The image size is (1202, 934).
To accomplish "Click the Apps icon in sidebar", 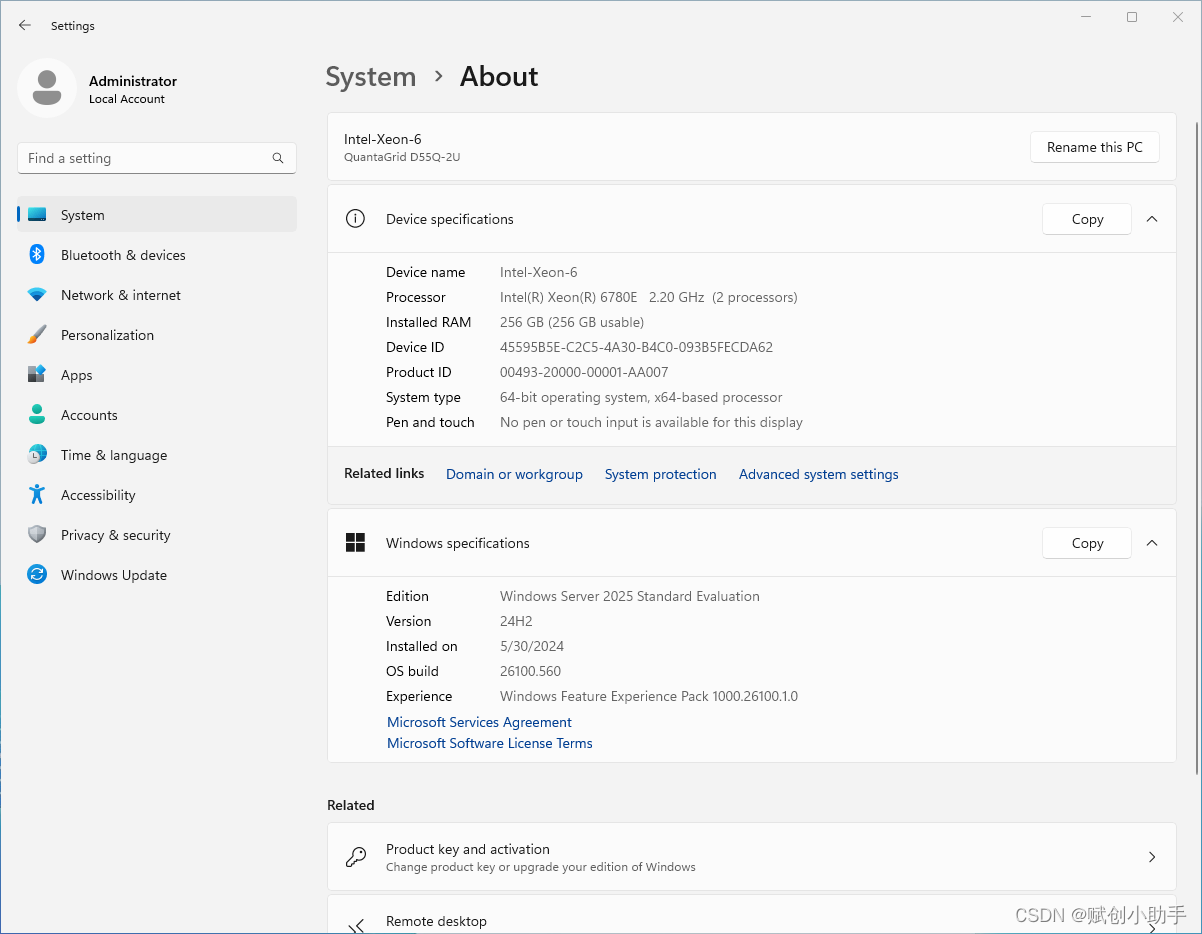I will pyautogui.click(x=37, y=375).
